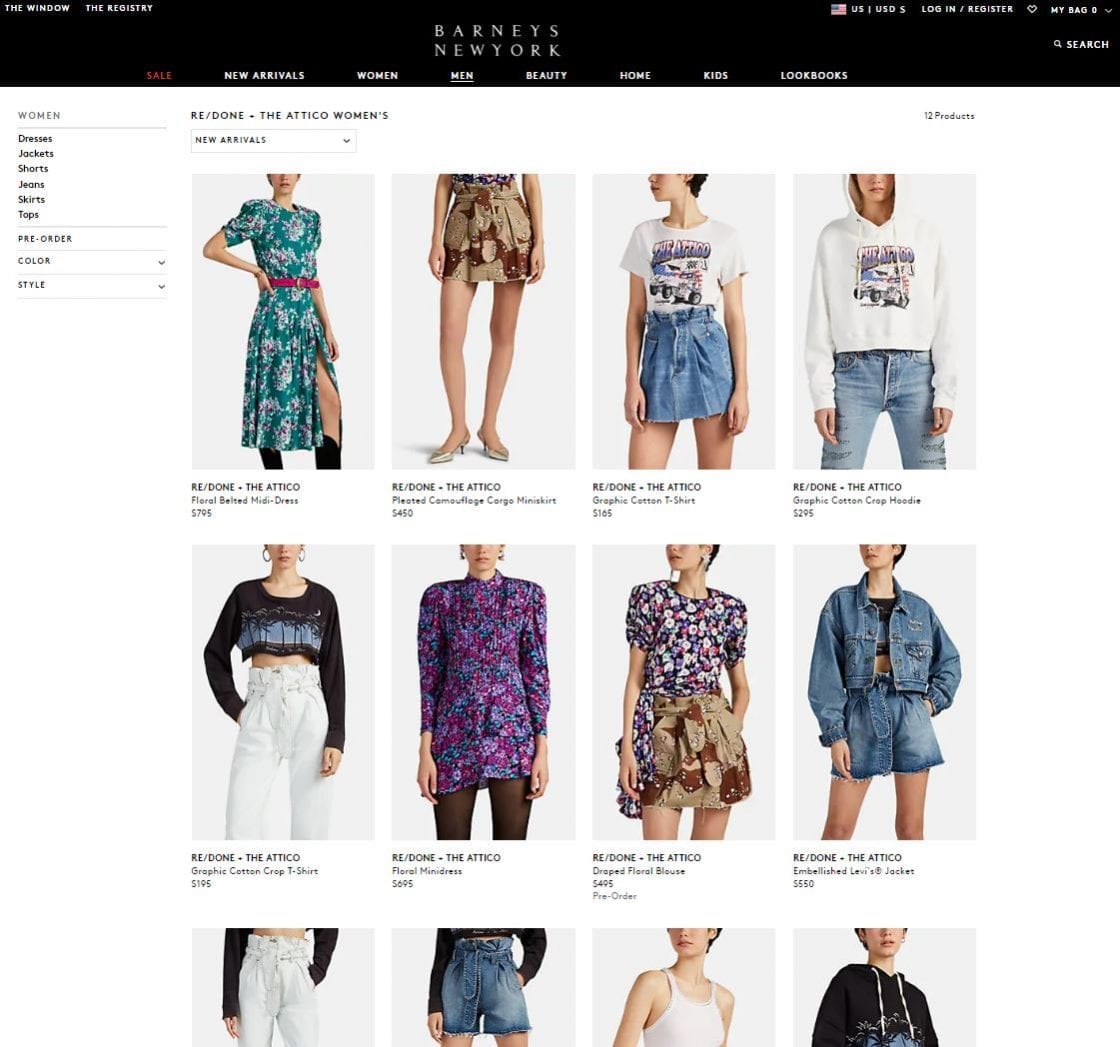Viewport: 1120px width, 1047px height.
Task: Filter by Shorts category
Action: tap(33, 169)
